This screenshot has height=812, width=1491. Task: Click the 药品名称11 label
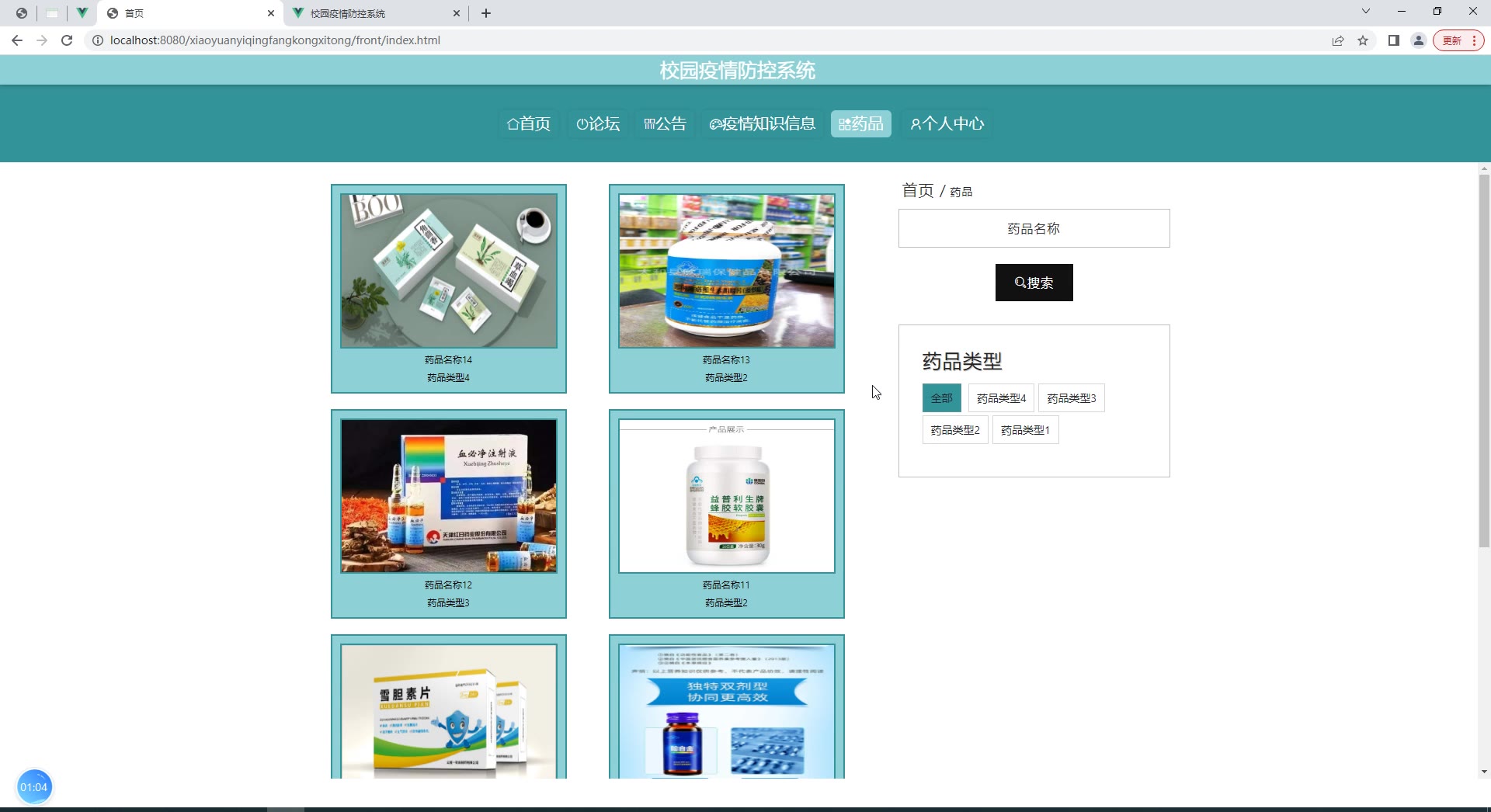point(726,585)
